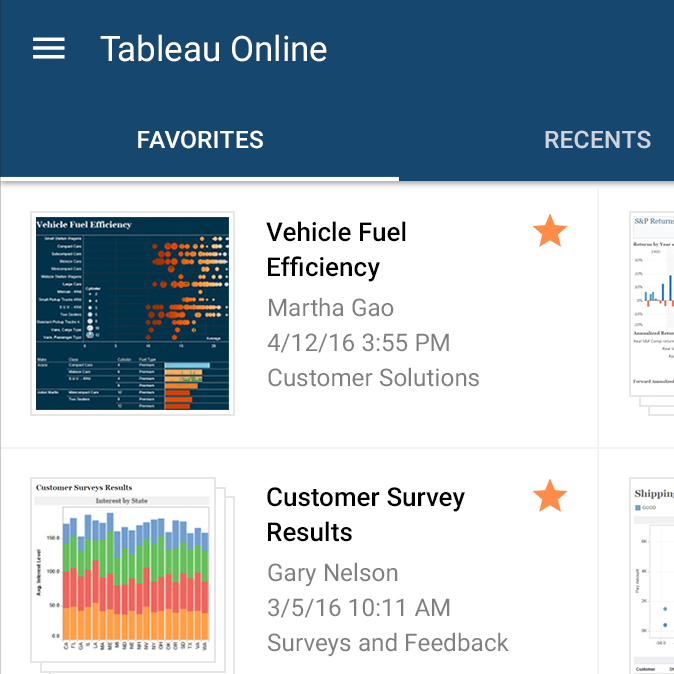Click the 3/5/16 10:11 AM timestamp

point(358,608)
